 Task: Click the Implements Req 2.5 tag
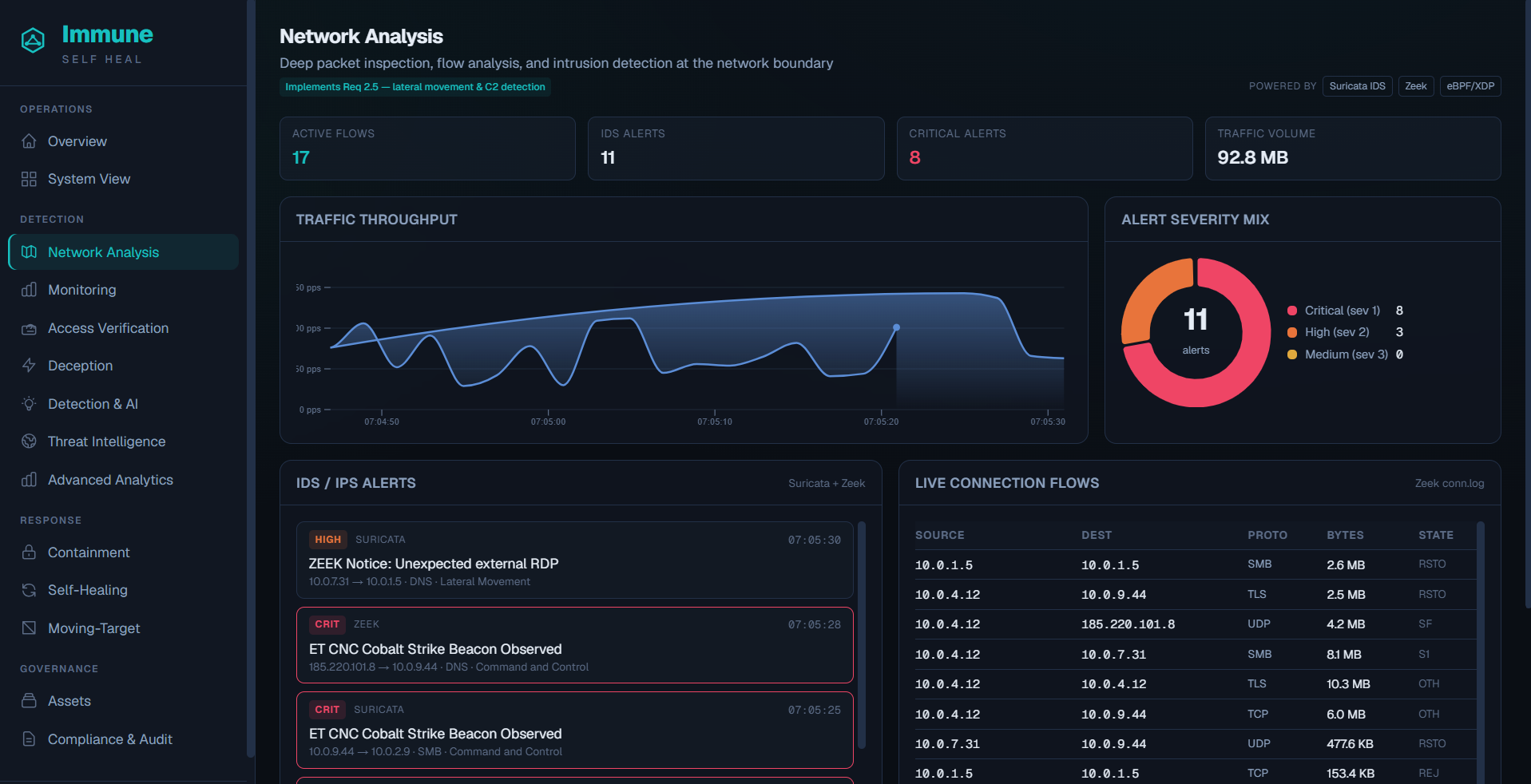coord(415,87)
